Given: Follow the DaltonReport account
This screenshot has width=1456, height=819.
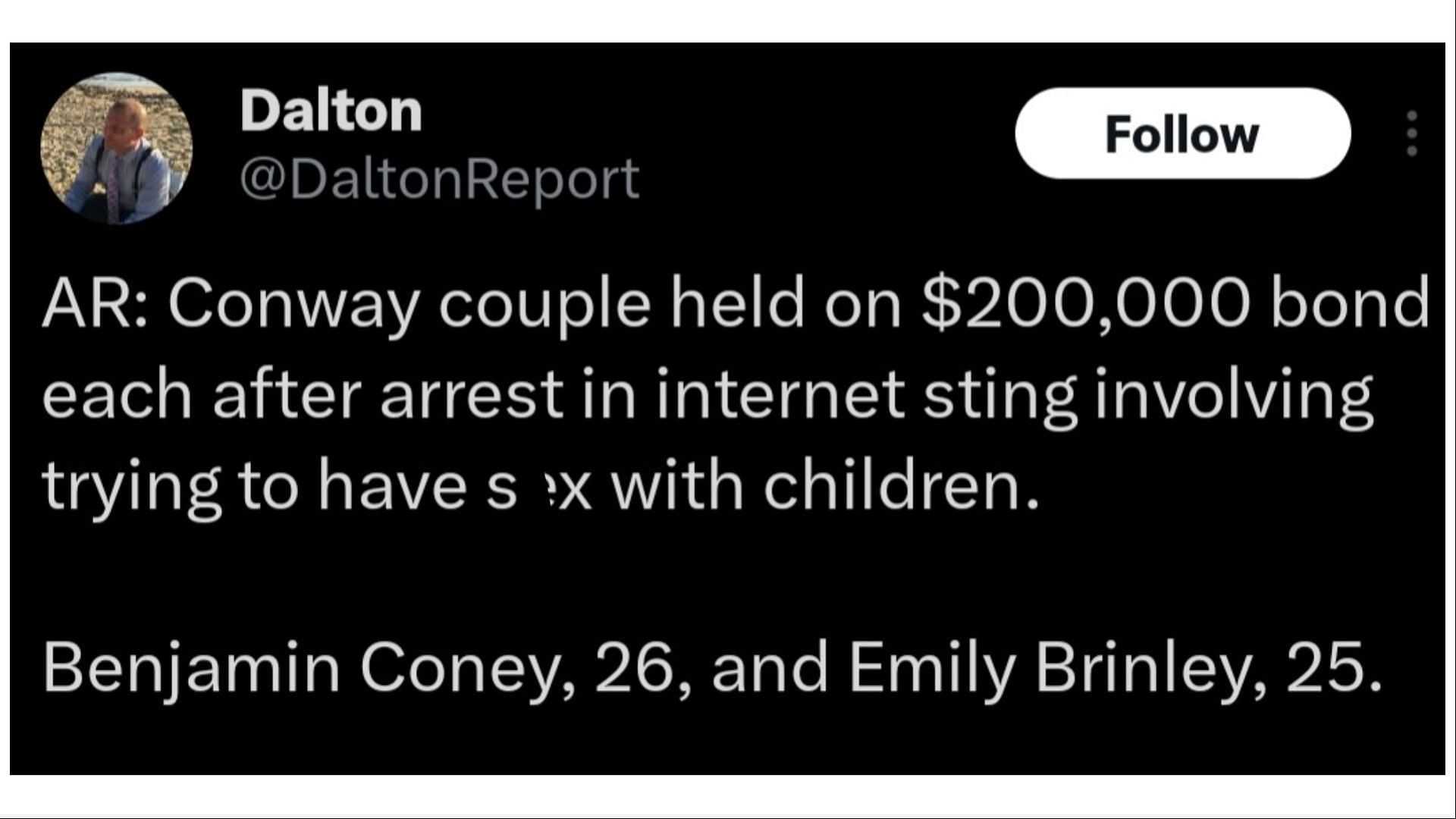Looking at the screenshot, I should pyautogui.click(x=1183, y=133).
